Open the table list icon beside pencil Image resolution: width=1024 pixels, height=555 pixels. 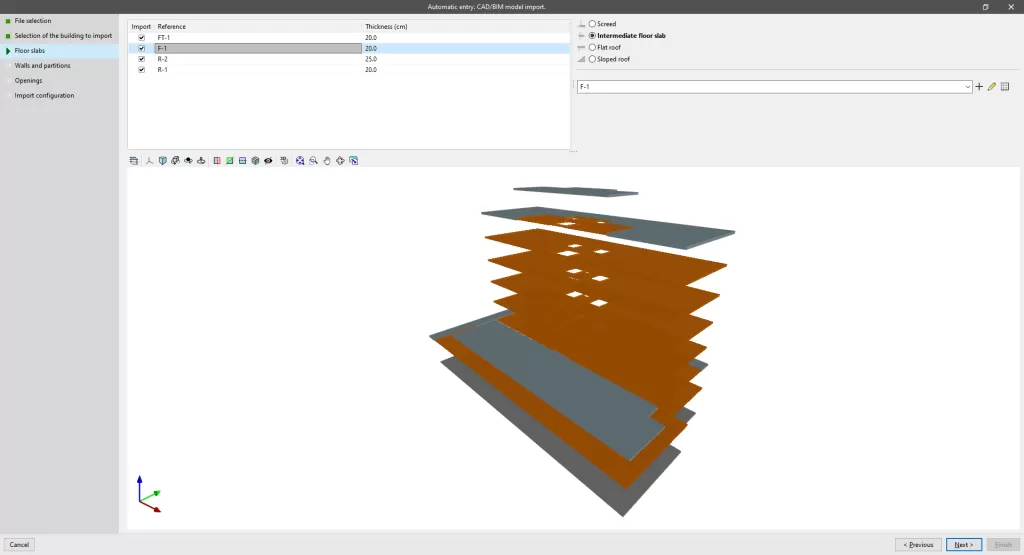tap(1005, 87)
